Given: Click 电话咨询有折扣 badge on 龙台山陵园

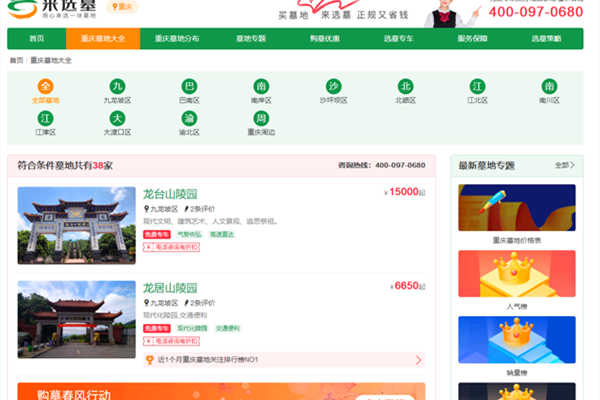Looking at the screenshot, I should [171, 247].
